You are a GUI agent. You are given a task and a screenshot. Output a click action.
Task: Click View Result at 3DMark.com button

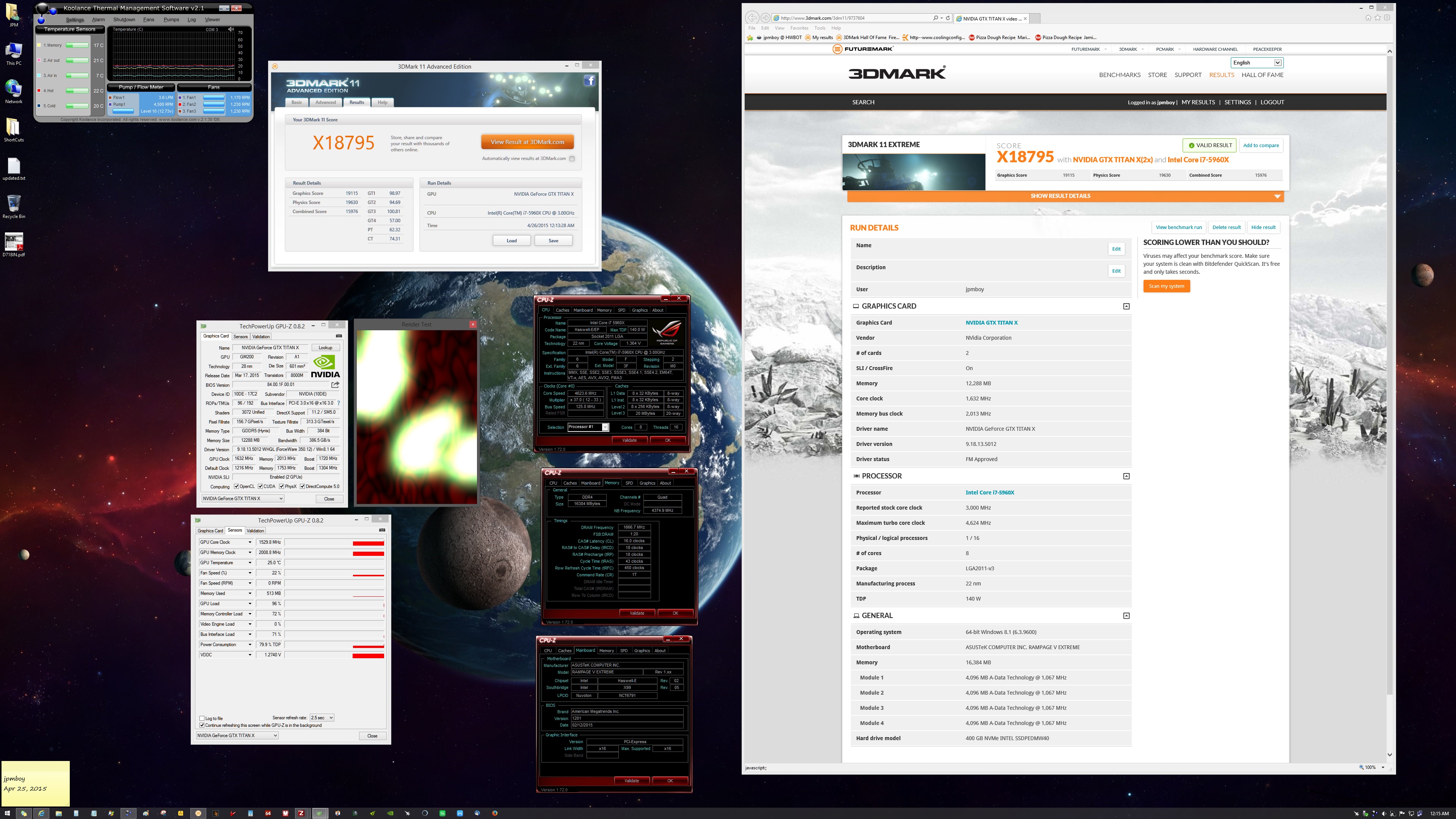tap(527, 142)
